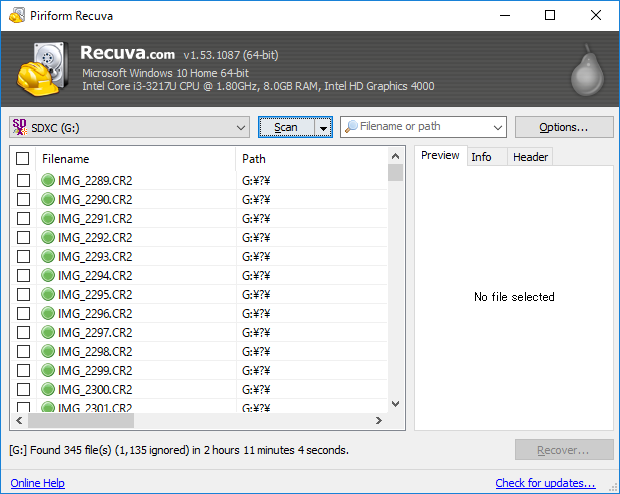Select the IMG_2300.CR2 file name
620x494 pixels.
95,390
